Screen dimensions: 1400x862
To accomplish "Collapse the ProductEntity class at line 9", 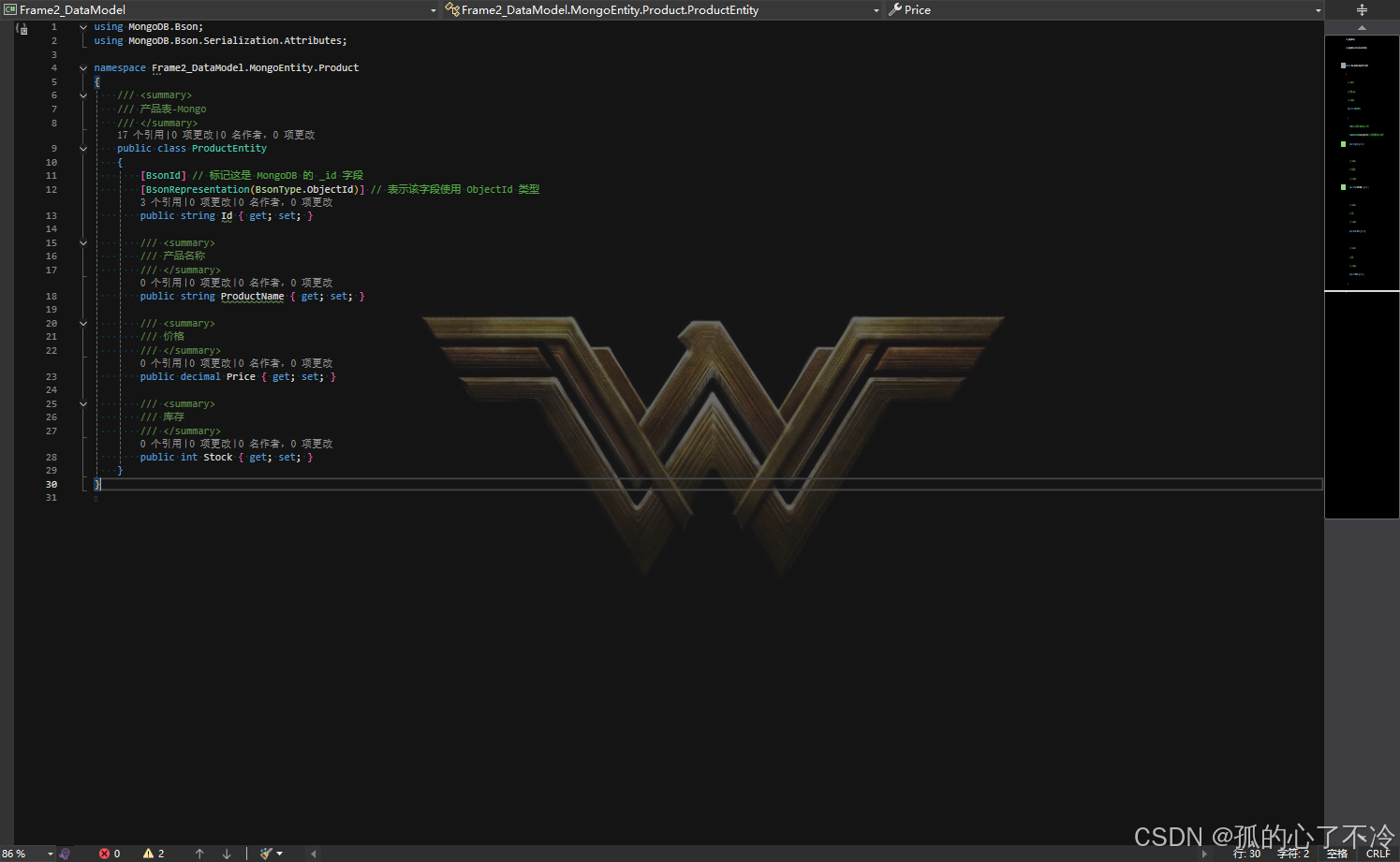I will click(x=83, y=149).
